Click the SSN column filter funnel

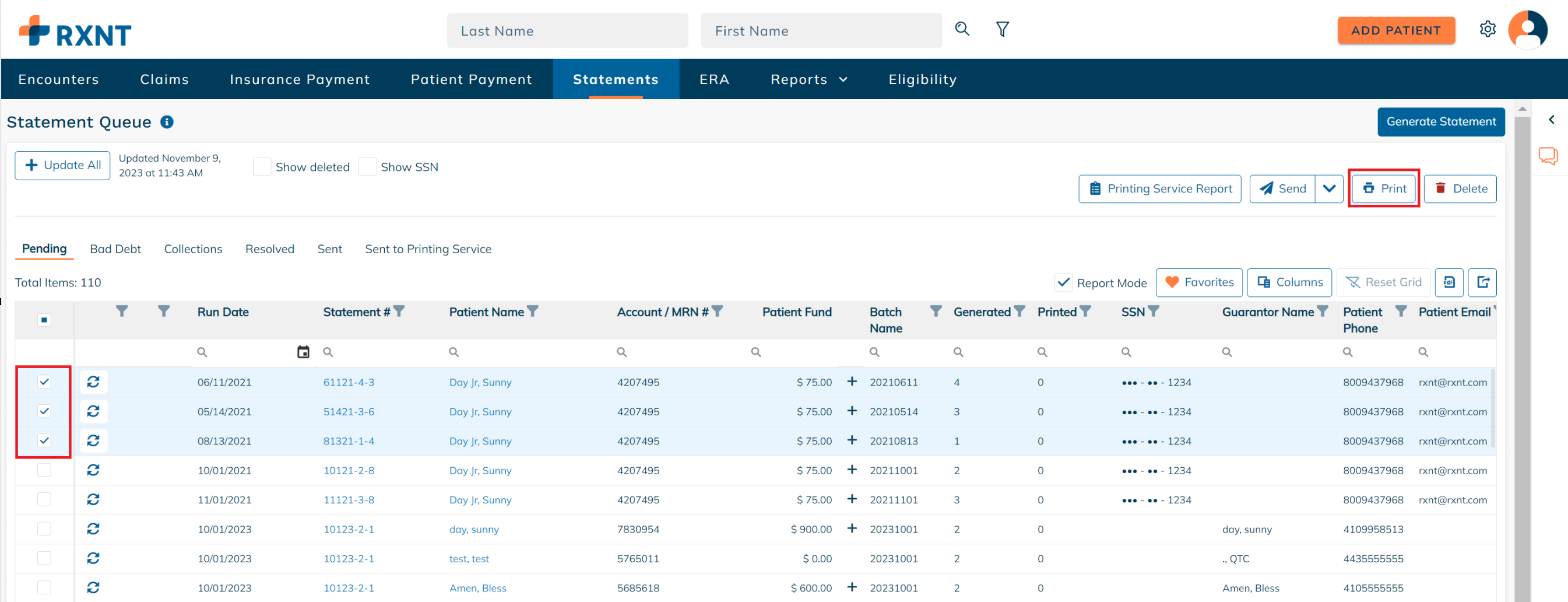pos(1154,311)
